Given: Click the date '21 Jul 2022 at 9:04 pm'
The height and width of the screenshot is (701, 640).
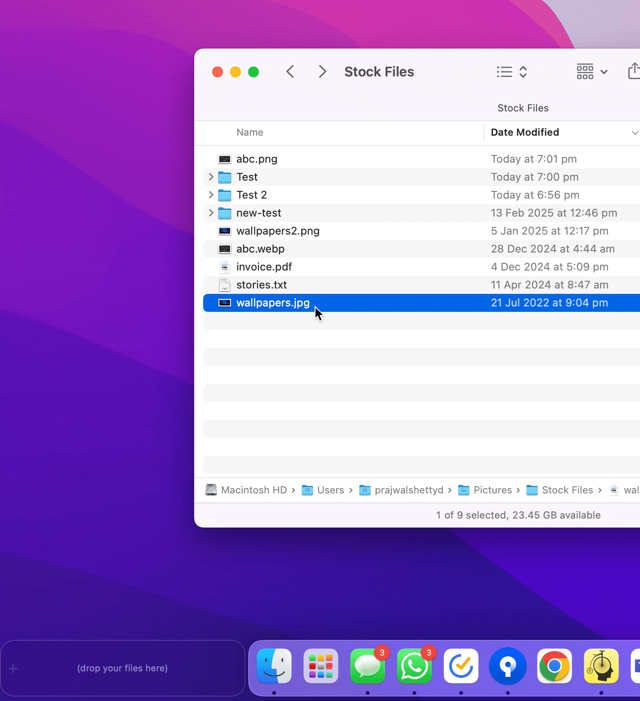Looking at the screenshot, I should pyautogui.click(x=549, y=303).
